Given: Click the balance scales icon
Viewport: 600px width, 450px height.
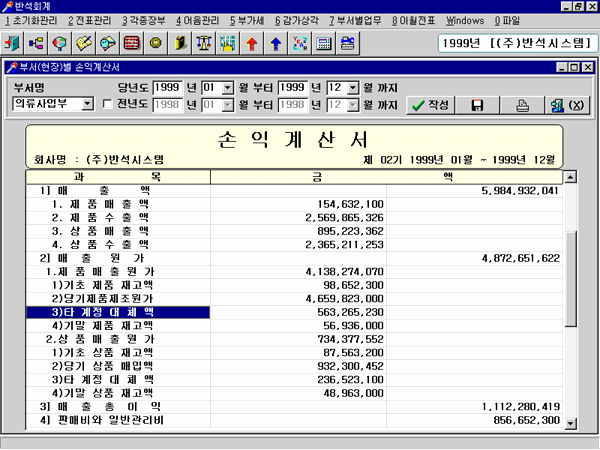Looking at the screenshot, I should [204, 43].
